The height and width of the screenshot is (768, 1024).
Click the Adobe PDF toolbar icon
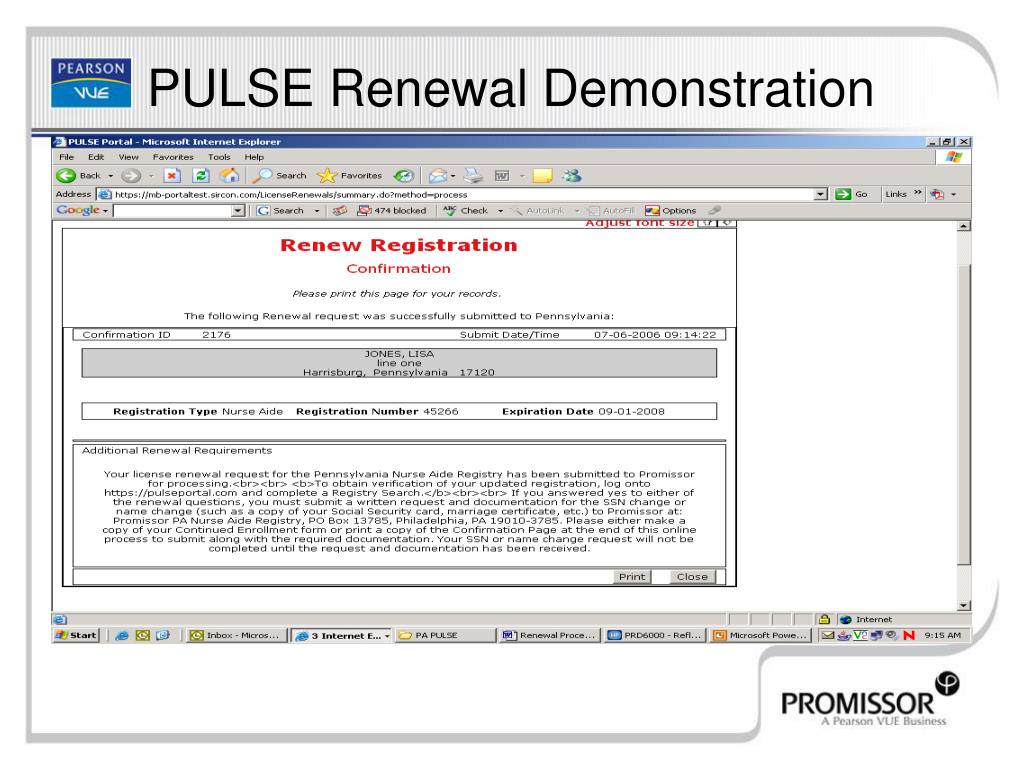click(x=937, y=194)
